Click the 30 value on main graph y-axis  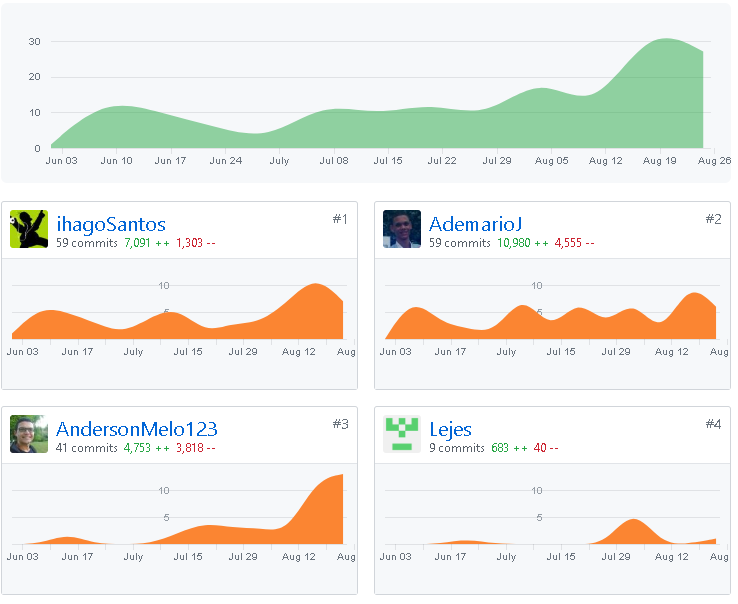tap(34, 41)
